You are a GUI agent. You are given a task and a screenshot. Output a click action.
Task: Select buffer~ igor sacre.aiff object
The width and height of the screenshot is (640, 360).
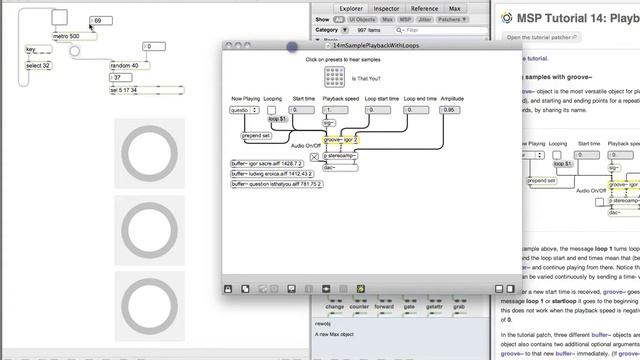[x=267, y=164]
